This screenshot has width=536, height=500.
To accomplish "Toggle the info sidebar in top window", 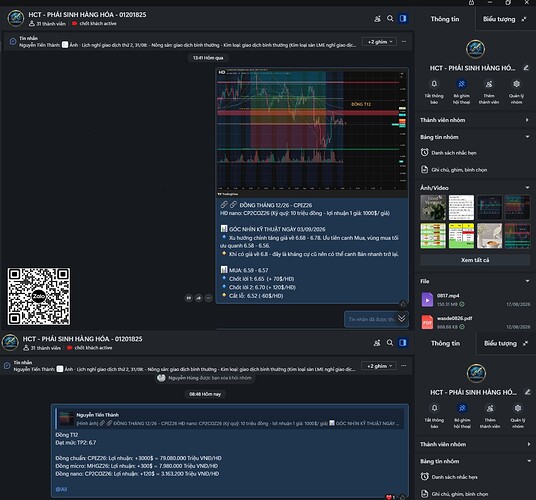I will [x=403, y=18].
